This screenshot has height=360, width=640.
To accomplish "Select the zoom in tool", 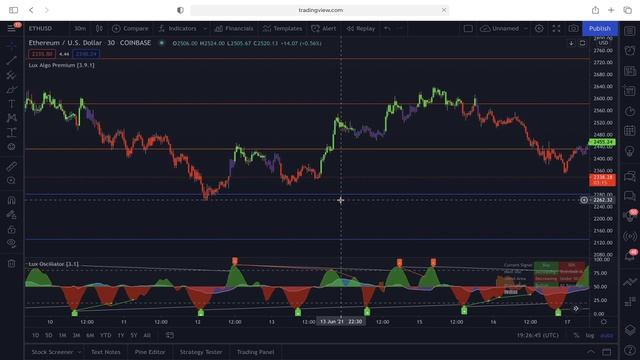I will click(x=11, y=180).
